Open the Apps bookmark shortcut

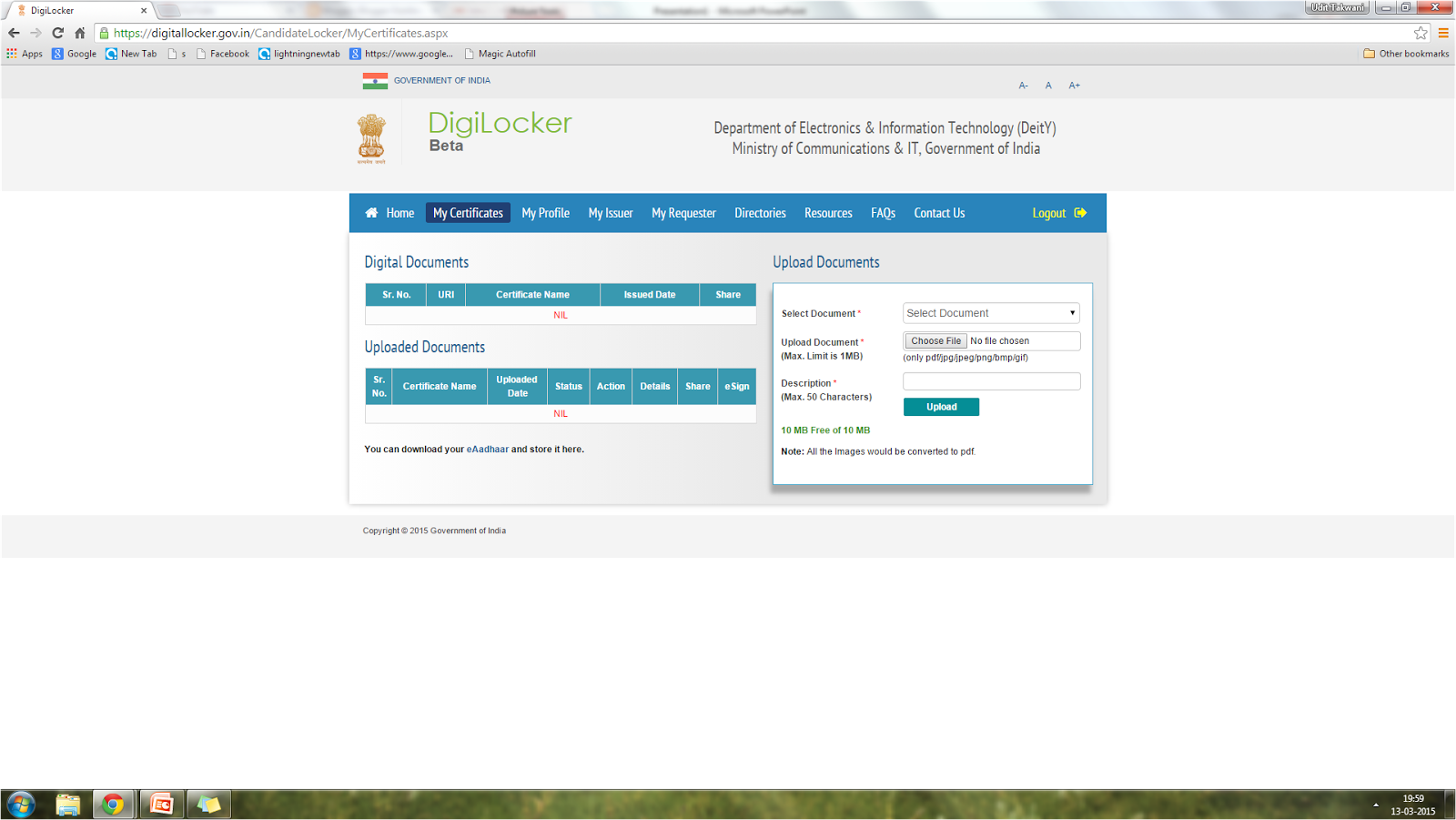coord(25,54)
